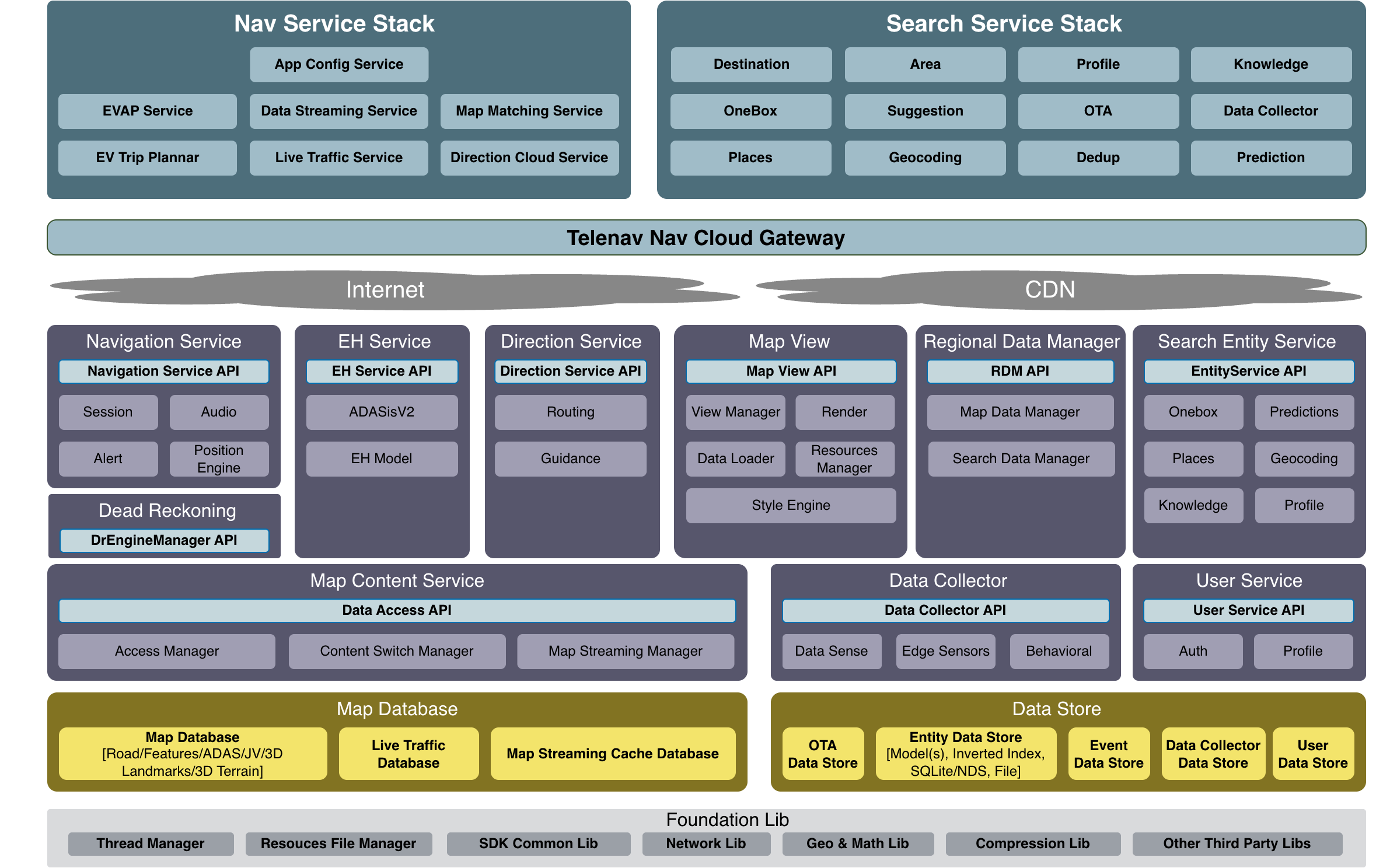The image size is (1390, 868).
Task: Click the Audio module
Action: pyautogui.click(x=219, y=412)
